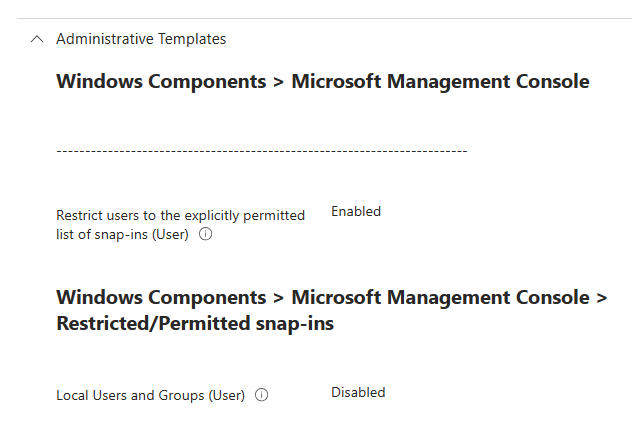Select the Disabled value for Local Users and Groups
Viewport: 632px width, 423px height.
[358, 392]
